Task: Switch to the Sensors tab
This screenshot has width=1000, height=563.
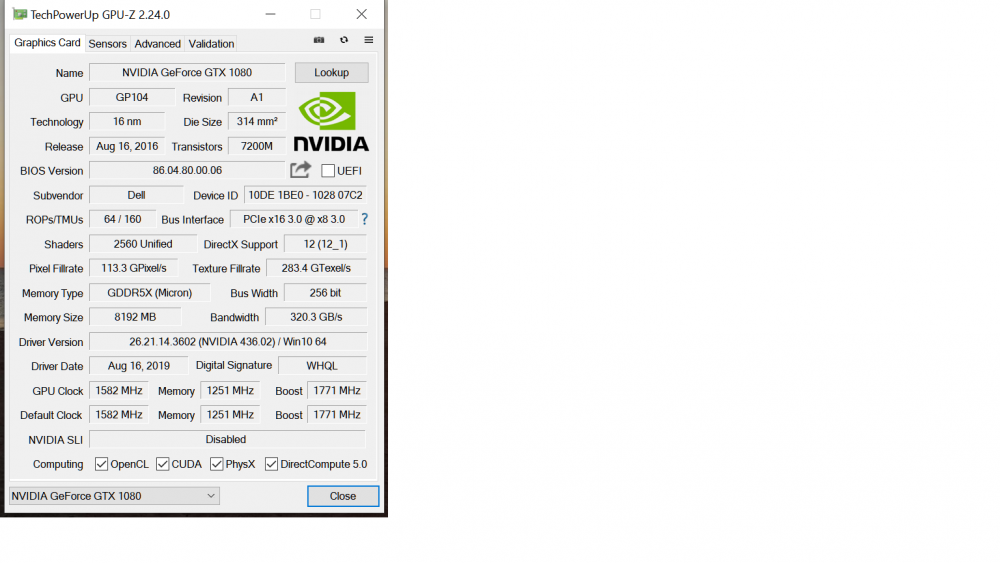Action: (107, 44)
